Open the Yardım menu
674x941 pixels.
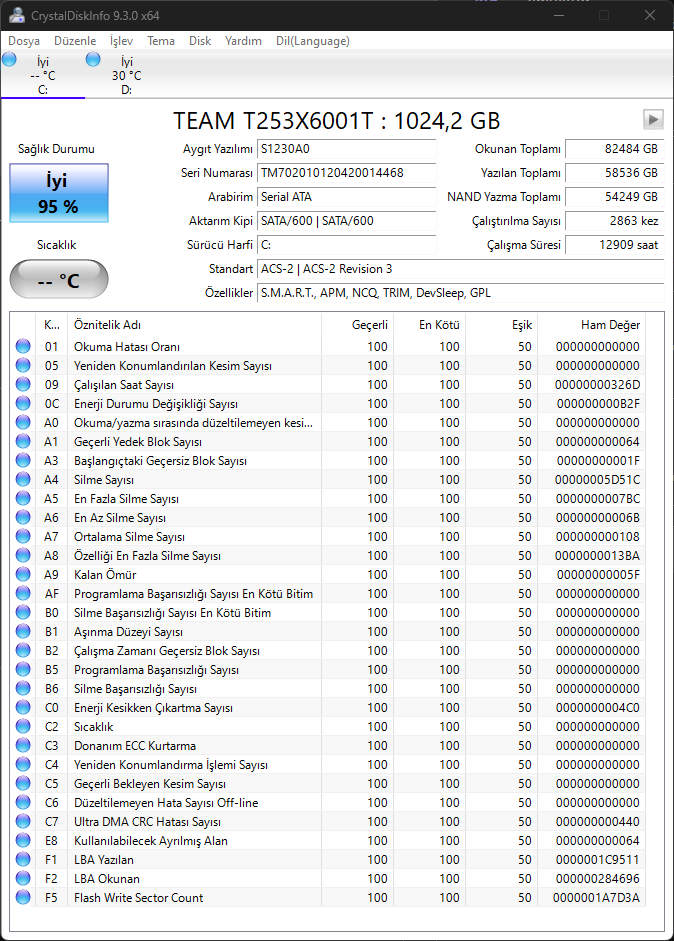tap(243, 41)
